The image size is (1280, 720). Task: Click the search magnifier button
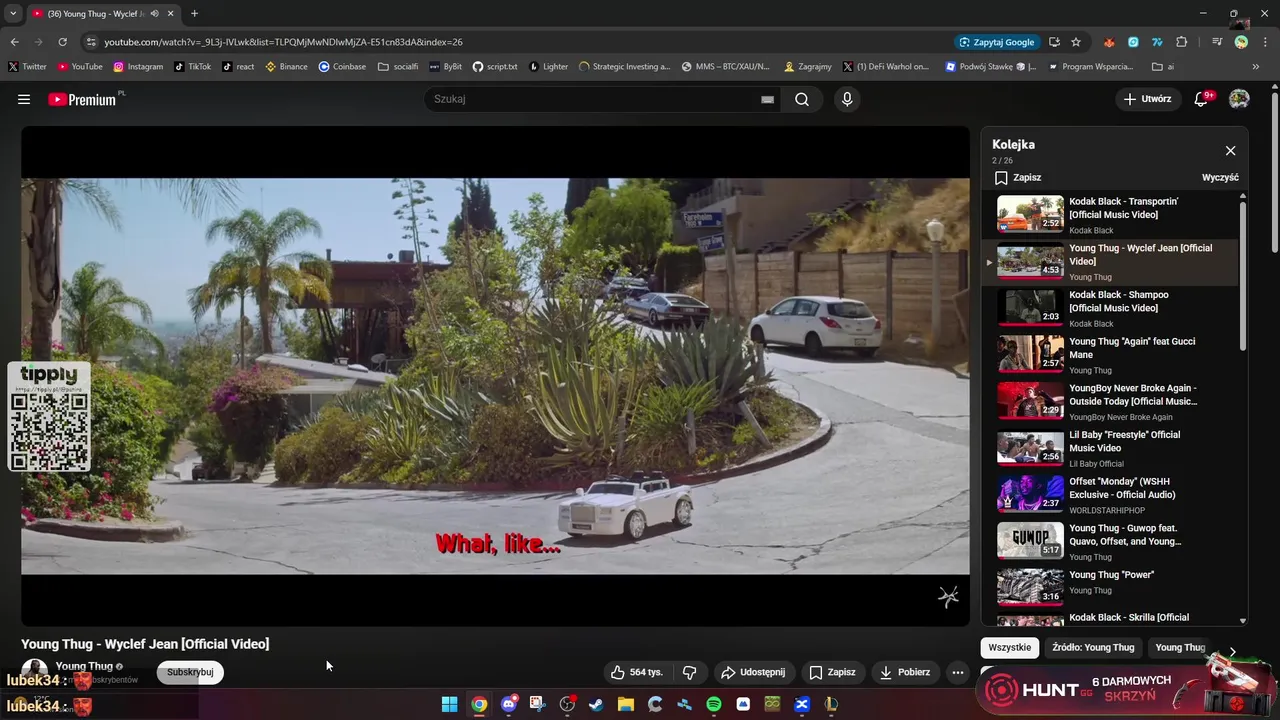802,99
